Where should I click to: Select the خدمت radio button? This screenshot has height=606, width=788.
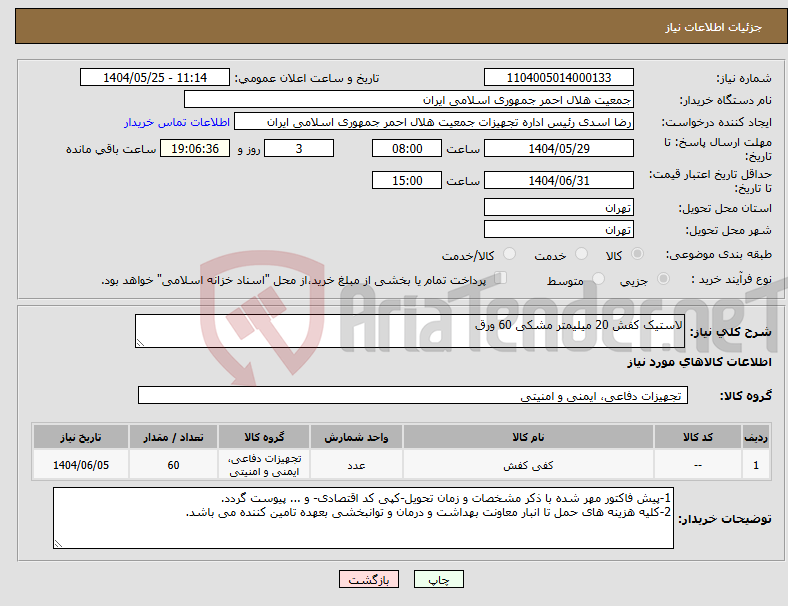pyautogui.click(x=581, y=254)
